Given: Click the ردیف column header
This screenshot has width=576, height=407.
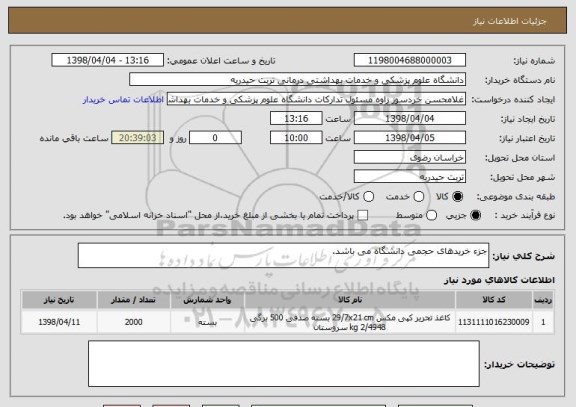Looking at the screenshot, I should 543,300.
